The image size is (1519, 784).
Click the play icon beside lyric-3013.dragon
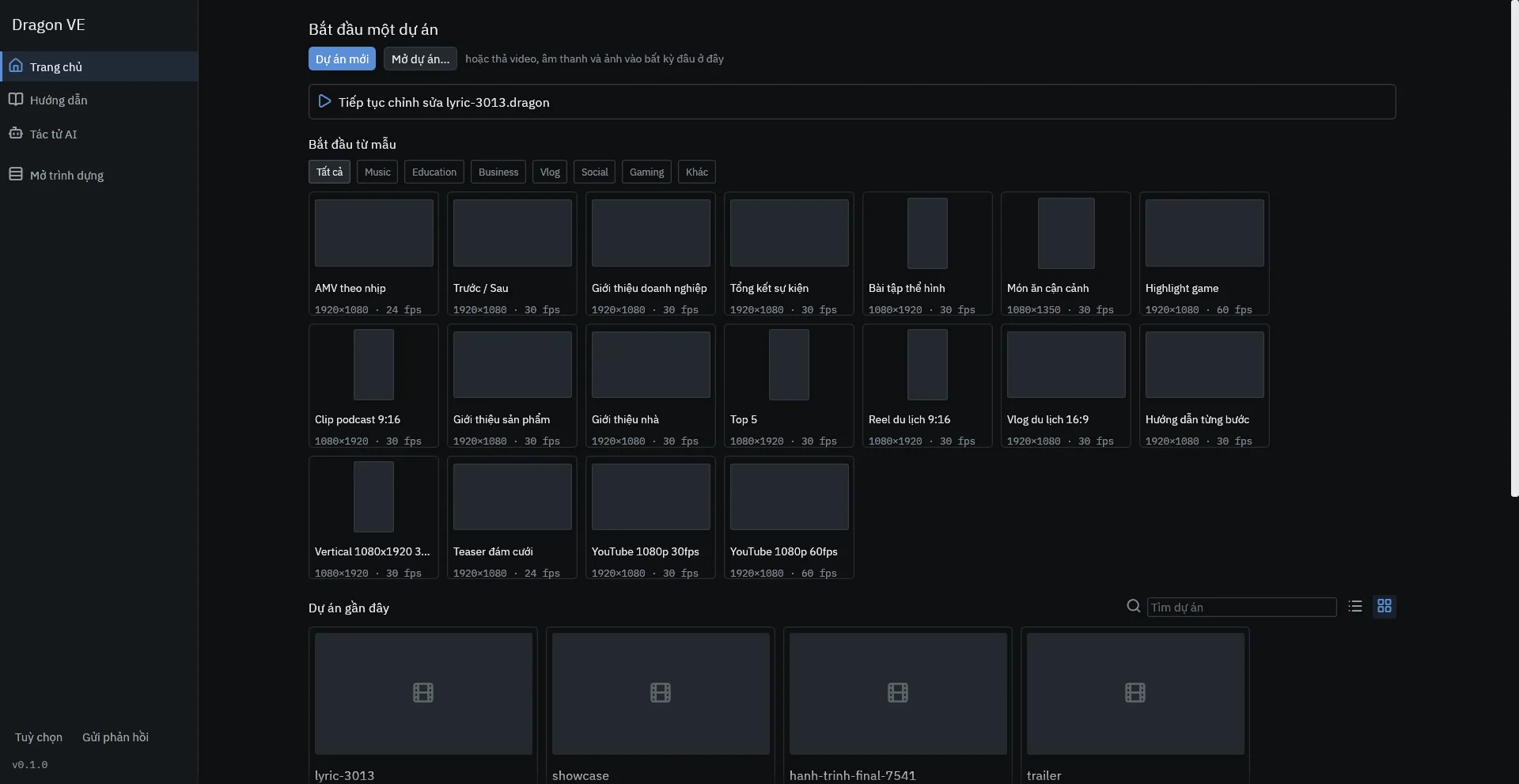[324, 101]
